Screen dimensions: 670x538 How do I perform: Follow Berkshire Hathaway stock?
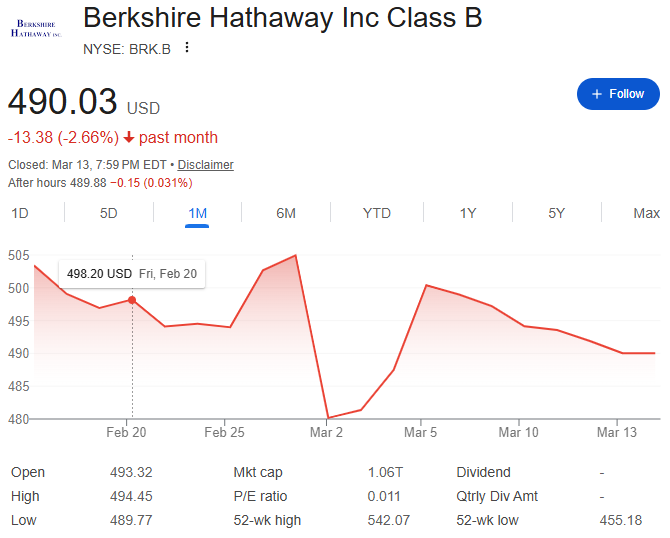618,94
